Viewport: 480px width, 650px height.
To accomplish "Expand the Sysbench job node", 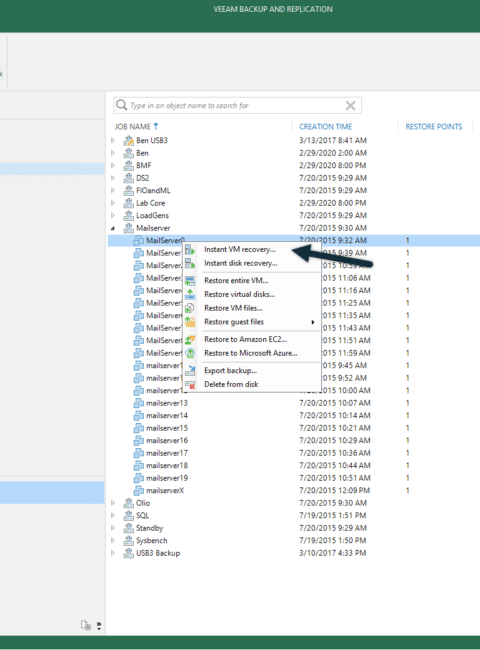I will pos(113,541).
